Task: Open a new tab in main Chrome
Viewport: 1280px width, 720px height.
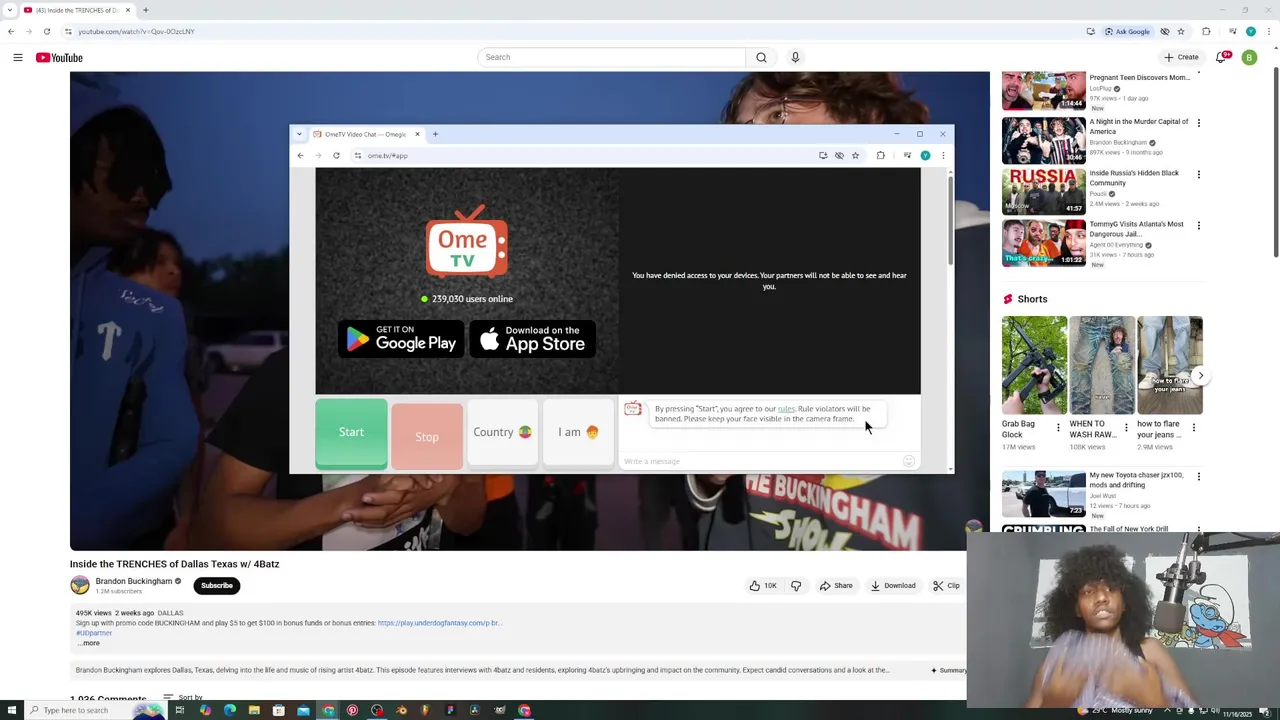Action: [x=145, y=10]
